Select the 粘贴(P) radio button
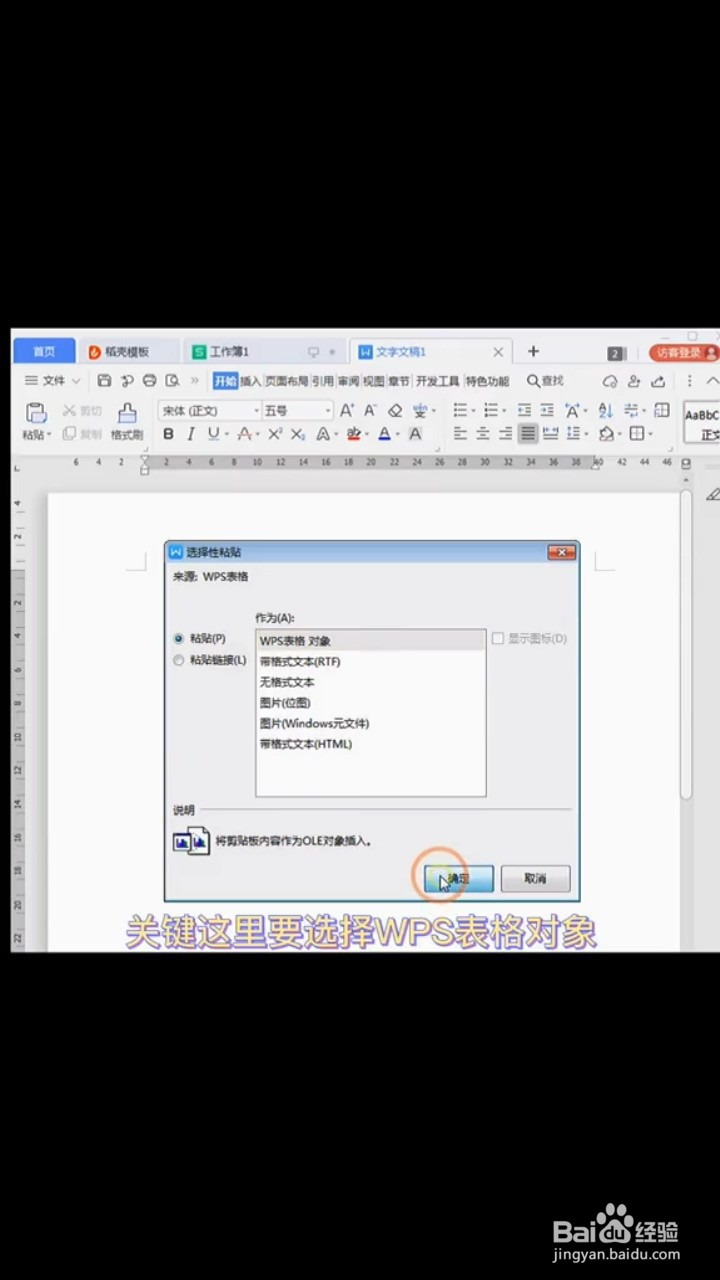The width and height of the screenshot is (720, 1280). coord(179,638)
